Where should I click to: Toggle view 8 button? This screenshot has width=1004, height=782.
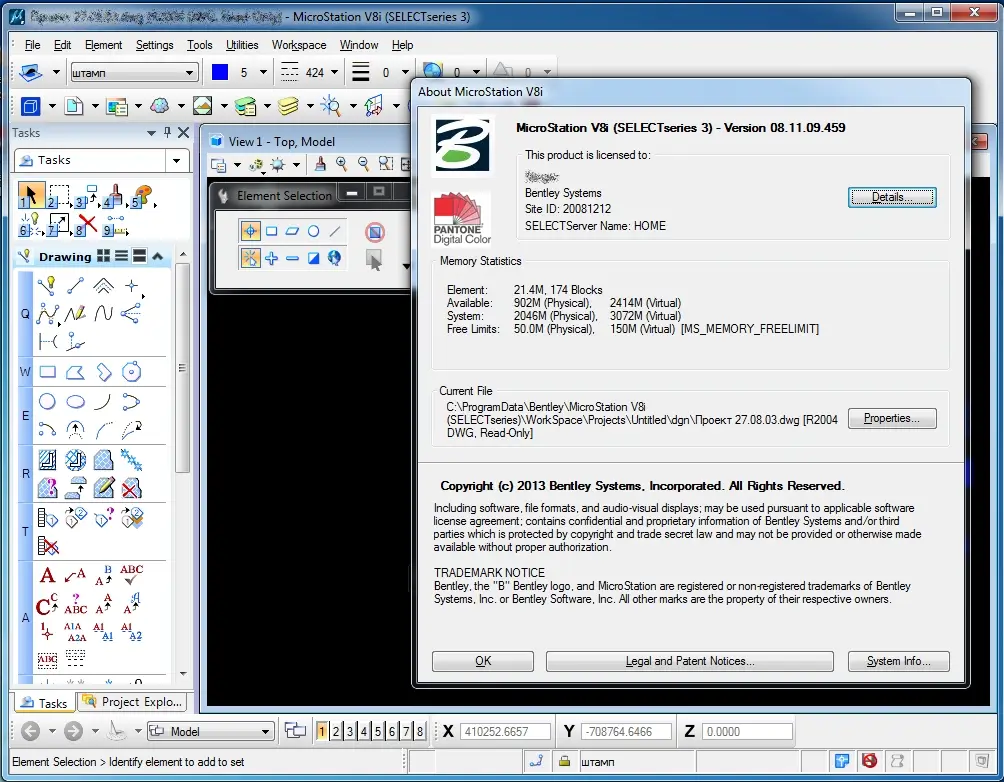420,731
